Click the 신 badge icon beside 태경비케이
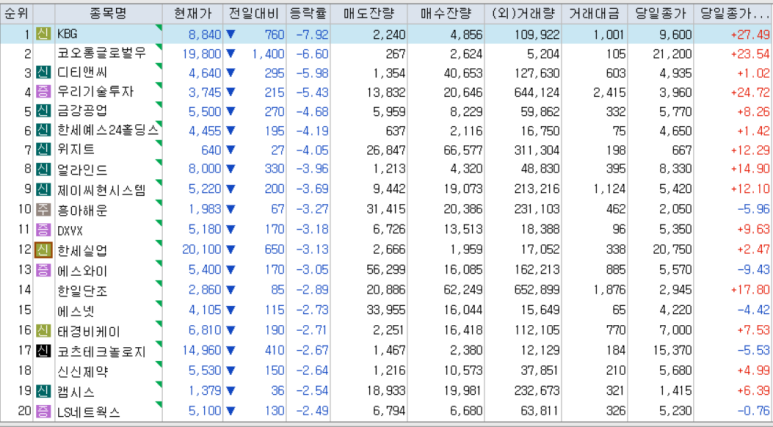Image resolution: width=773 pixels, height=427 pixels. tap(43, 330)
